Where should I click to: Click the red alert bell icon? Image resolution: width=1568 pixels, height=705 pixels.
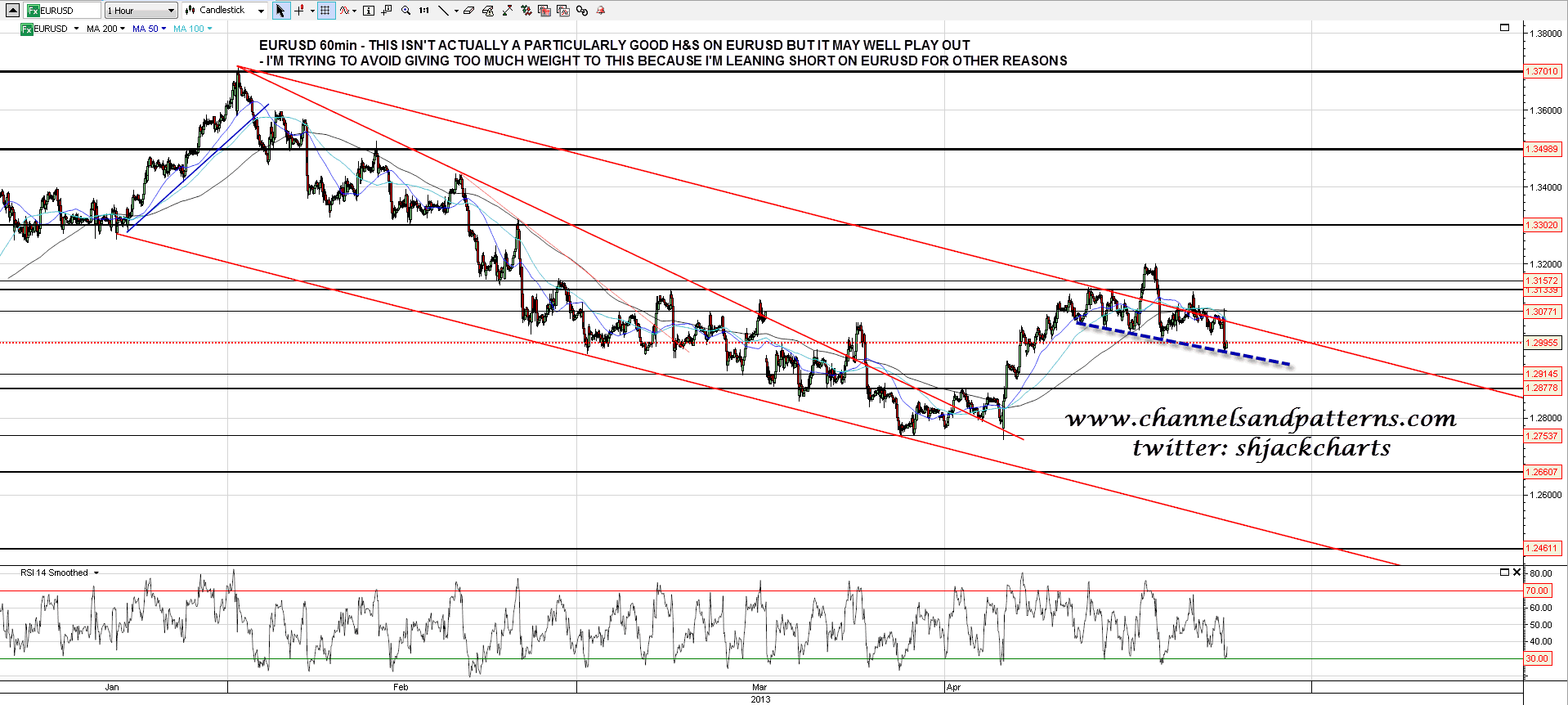coord(601,11)
